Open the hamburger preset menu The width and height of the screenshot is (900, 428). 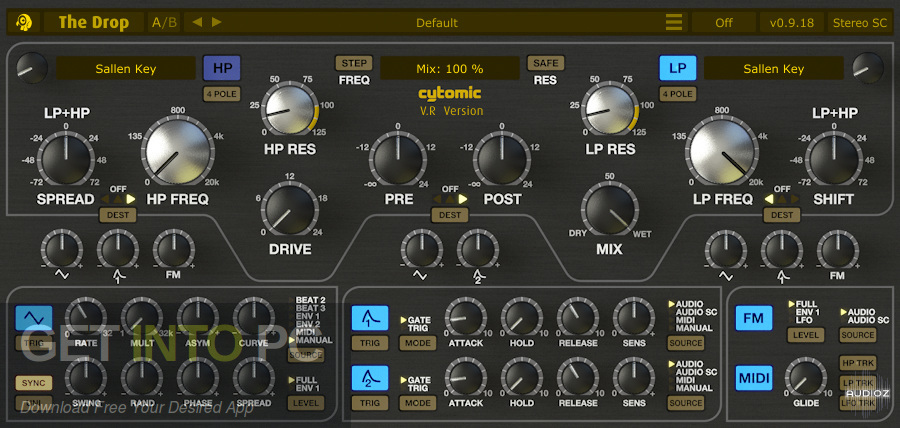[674, 23]
